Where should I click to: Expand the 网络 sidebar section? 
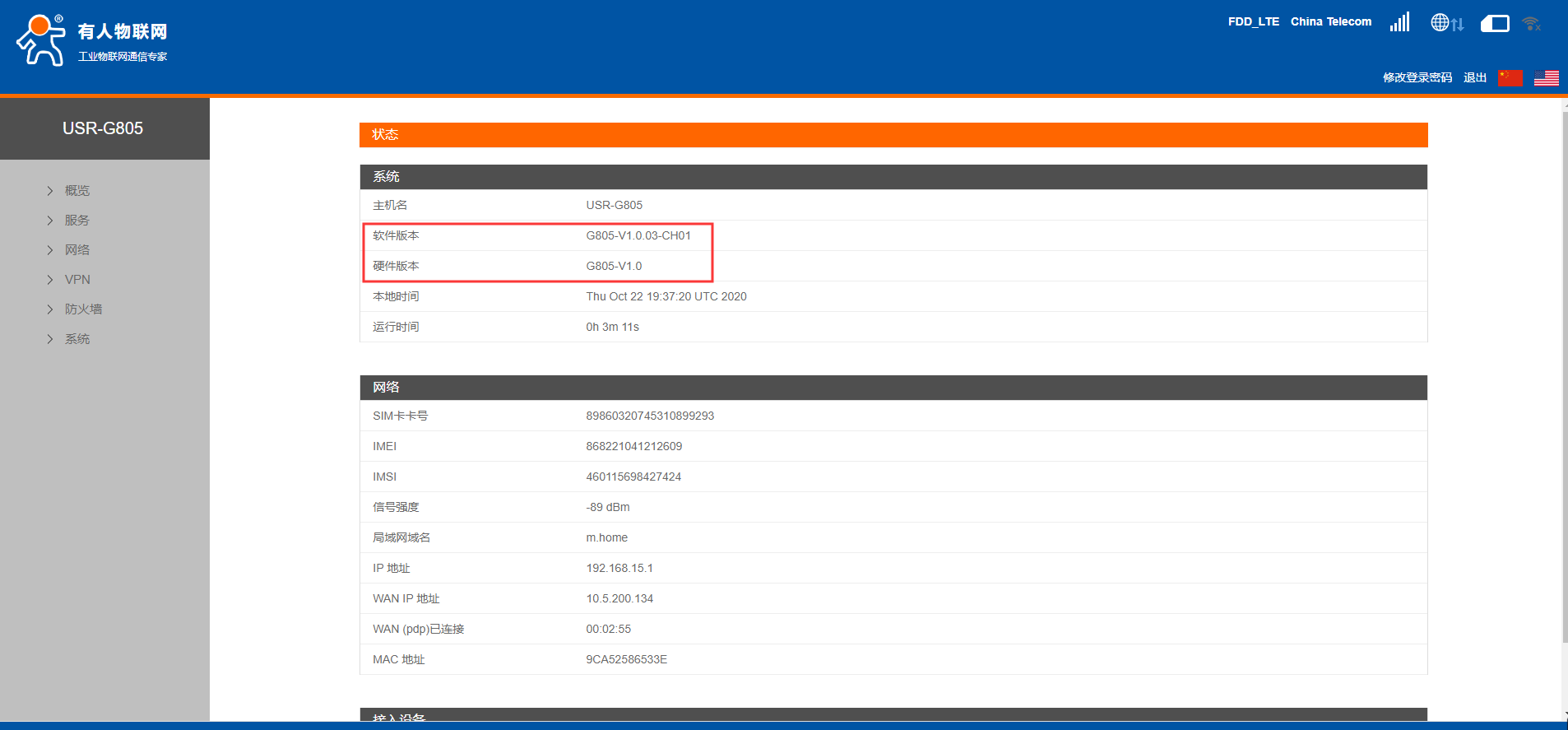77,250
